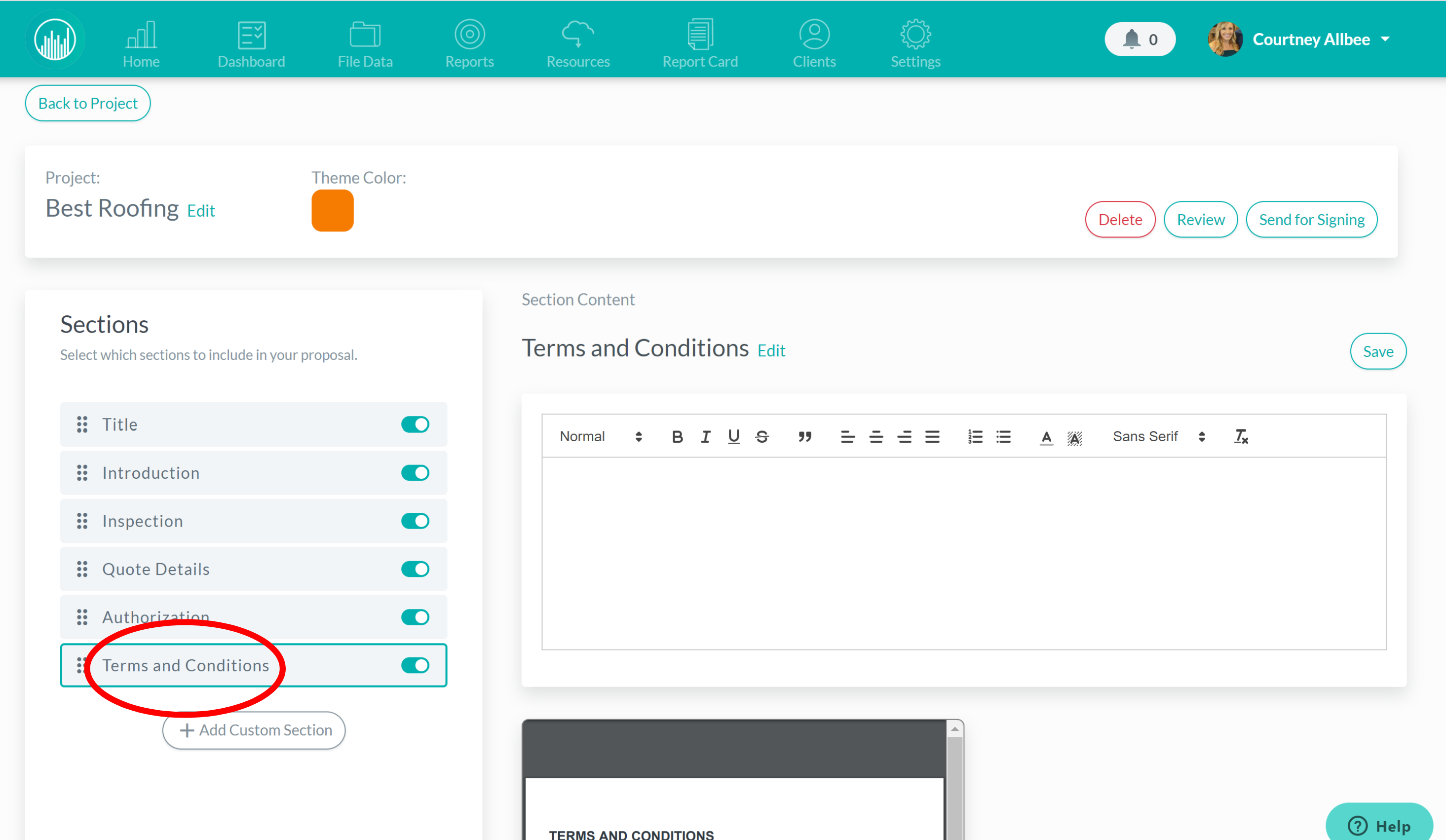The image size is (1446, 840).
Task: Toggle italic formatting
Action: (x=705, y=437)
